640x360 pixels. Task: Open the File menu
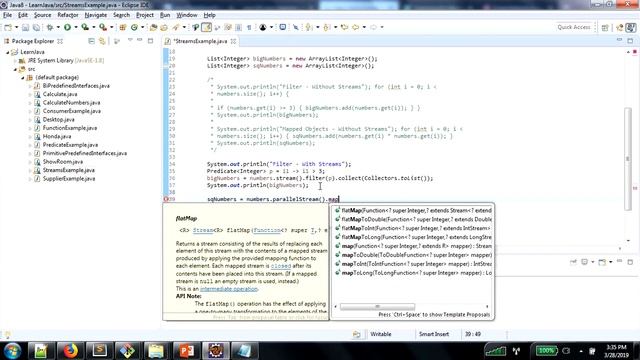tap(7, 15)
